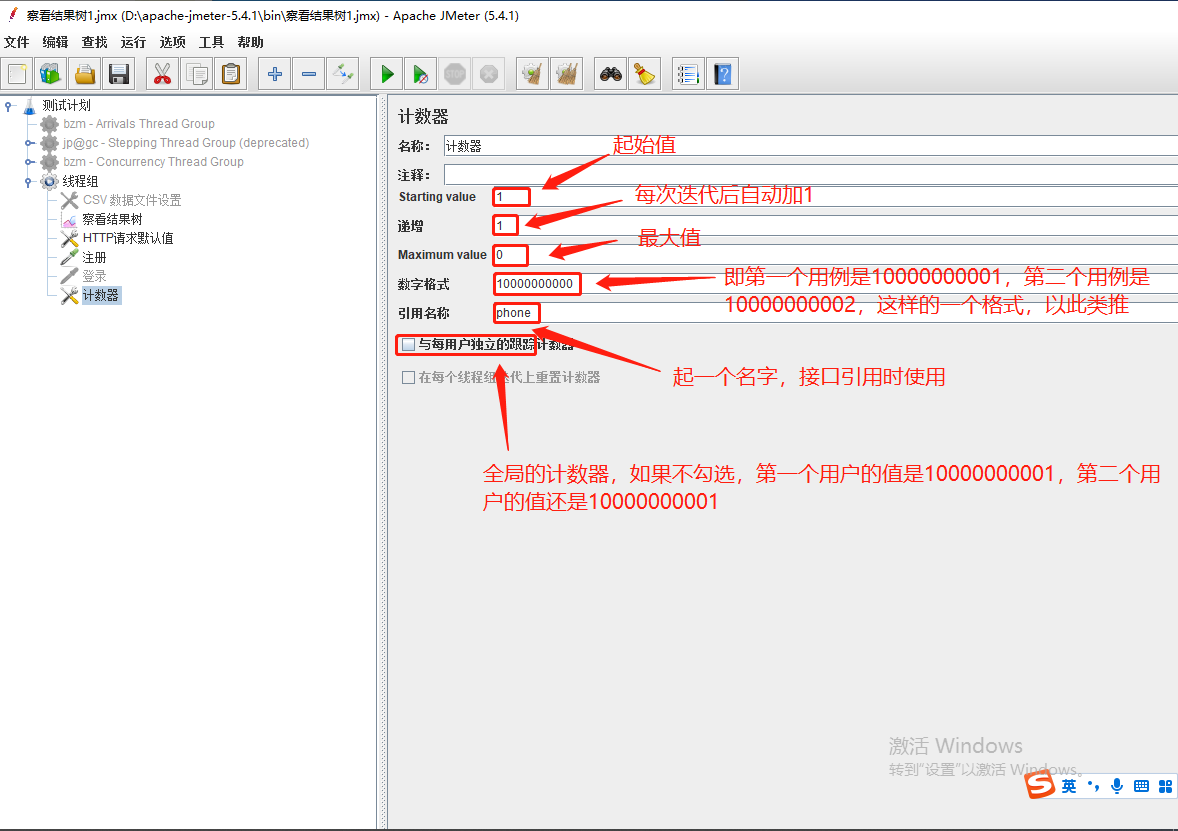1178x831 pixels.
Task: Click the 注释 input field
Action: [811, 175]
